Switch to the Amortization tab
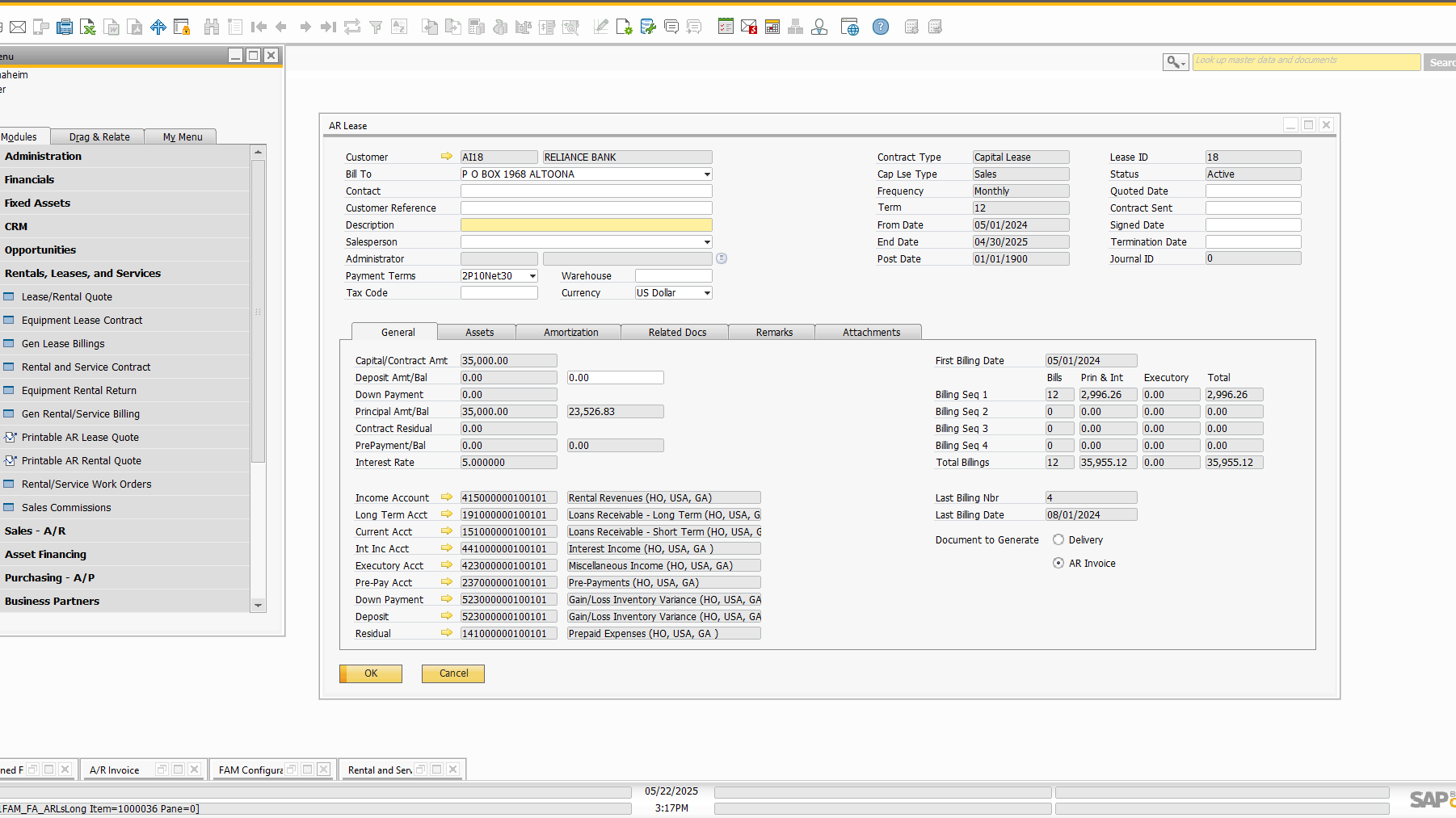 click(570, 332)
